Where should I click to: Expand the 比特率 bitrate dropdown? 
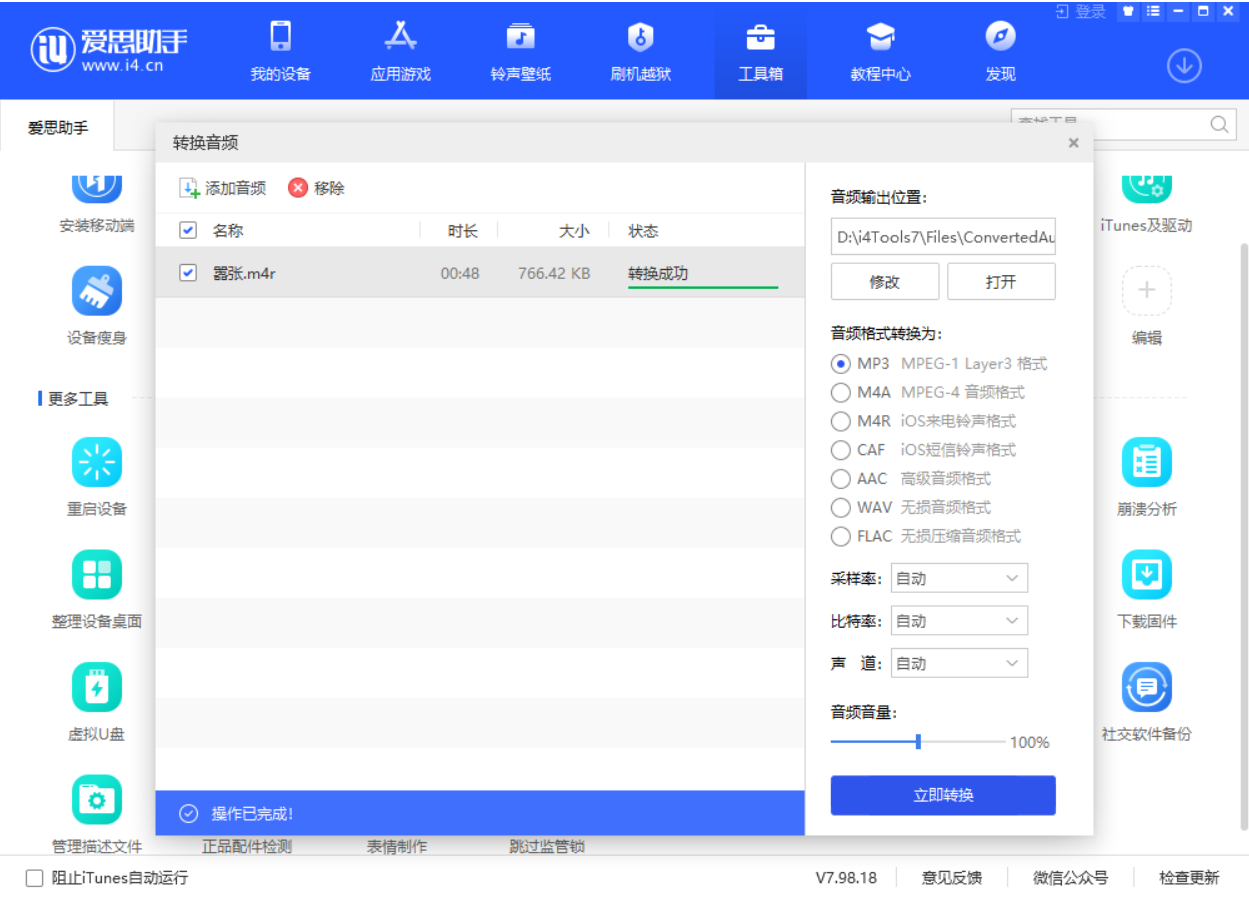pos(958,620)
